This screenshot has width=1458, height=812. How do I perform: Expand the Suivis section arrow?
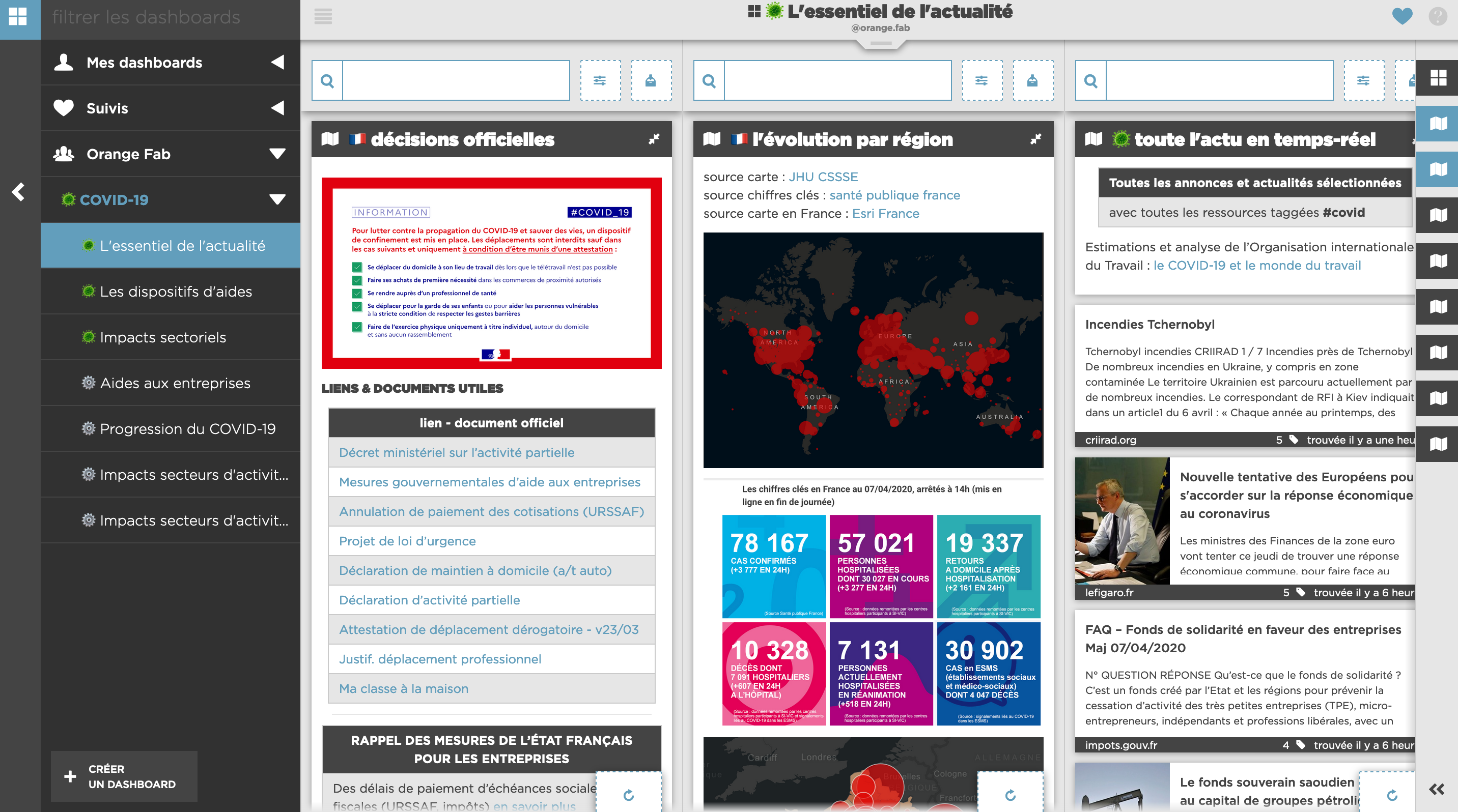[277, 108]
